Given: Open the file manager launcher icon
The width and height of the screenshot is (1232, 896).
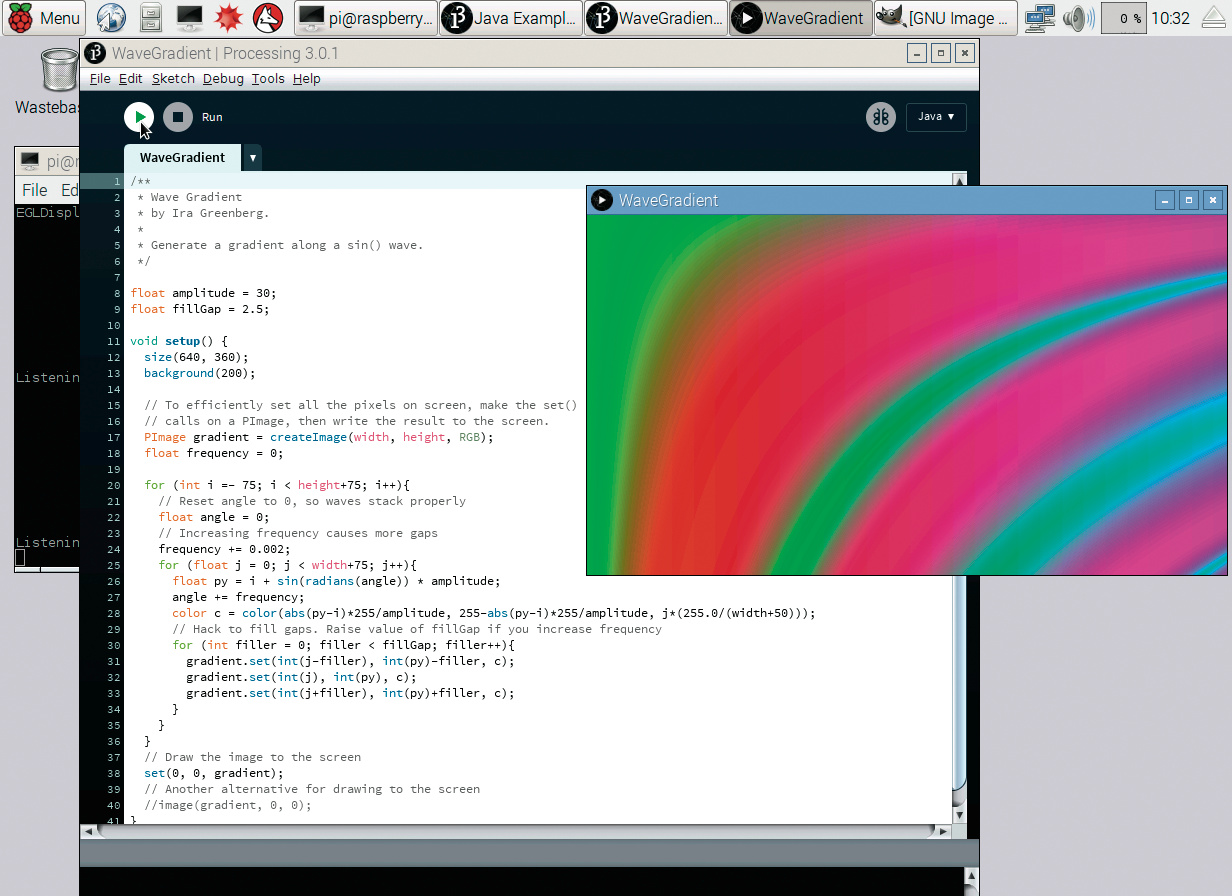Looking at the screenshot, I should (151, 18).
